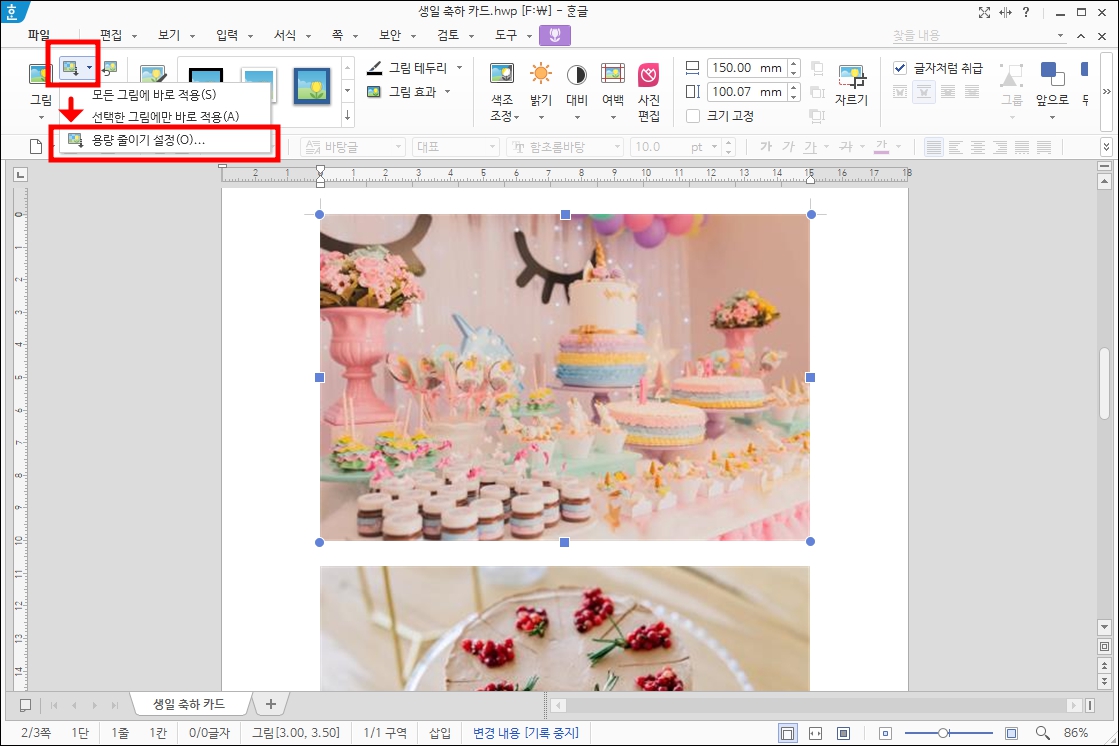Click the reduce picture size icon

coord(70,68)
